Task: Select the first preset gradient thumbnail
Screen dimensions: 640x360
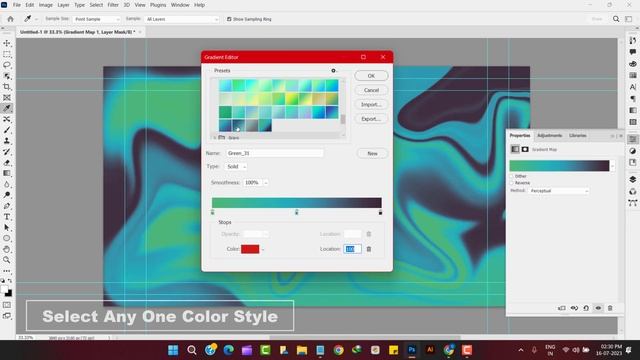Action: tap(225, 85)
